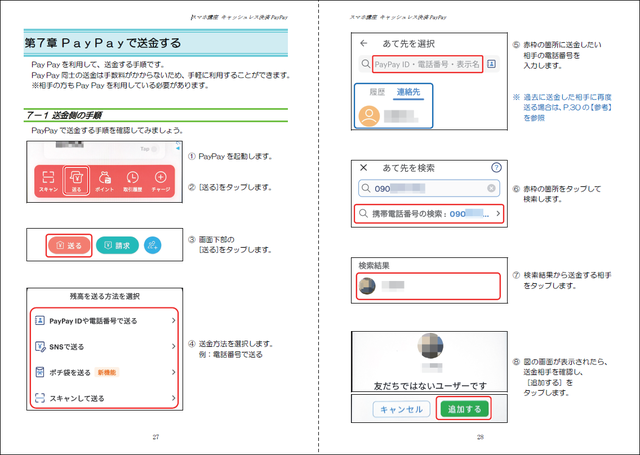Click chevron on スキャンして送る row

[173, 398]
